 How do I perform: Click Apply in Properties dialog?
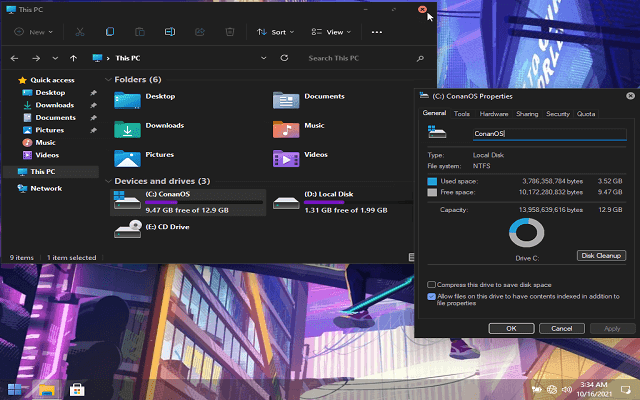pyautogui.click(x=612, y=328)
